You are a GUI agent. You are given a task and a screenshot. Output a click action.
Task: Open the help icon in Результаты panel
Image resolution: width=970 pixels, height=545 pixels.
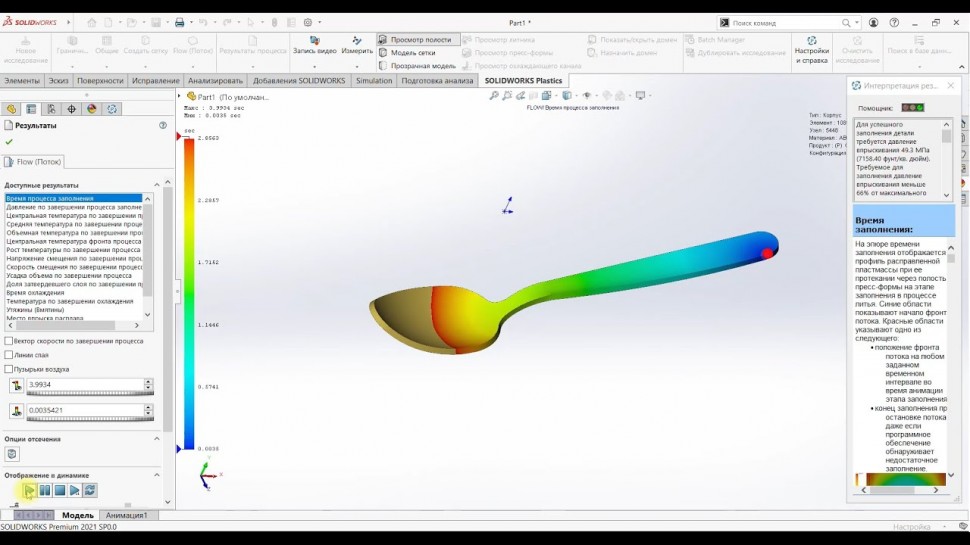pyautogui.click(x=163, y=126)
